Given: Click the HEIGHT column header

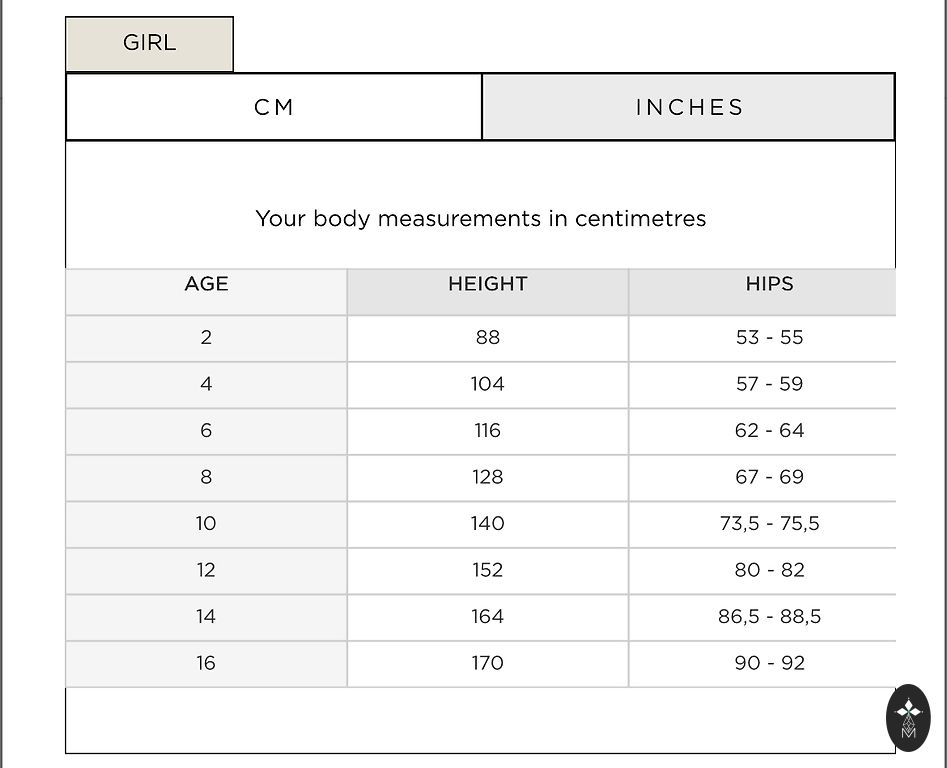Looking at the screenshot, I should tap(487, 284).
